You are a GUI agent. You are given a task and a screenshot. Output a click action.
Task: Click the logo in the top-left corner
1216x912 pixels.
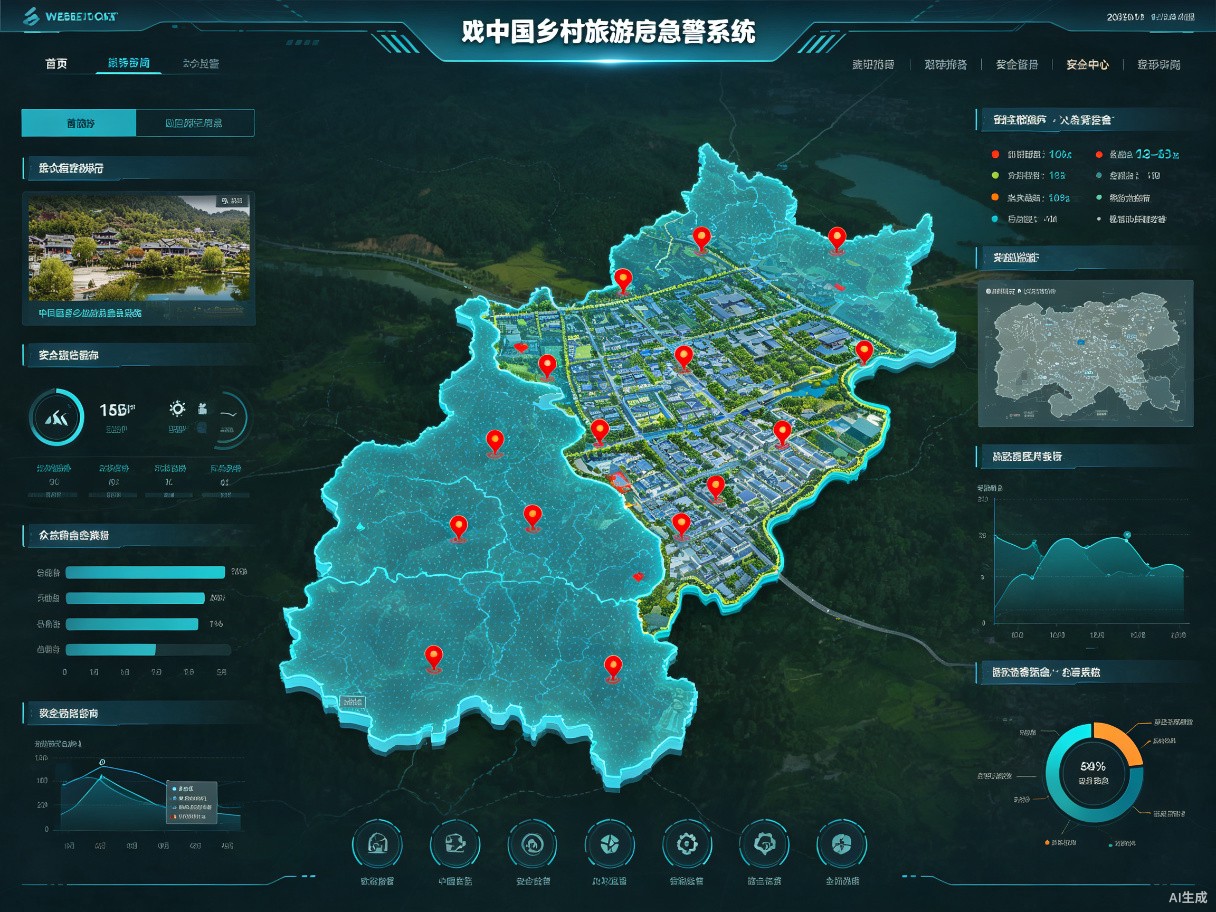pos(68,16)
